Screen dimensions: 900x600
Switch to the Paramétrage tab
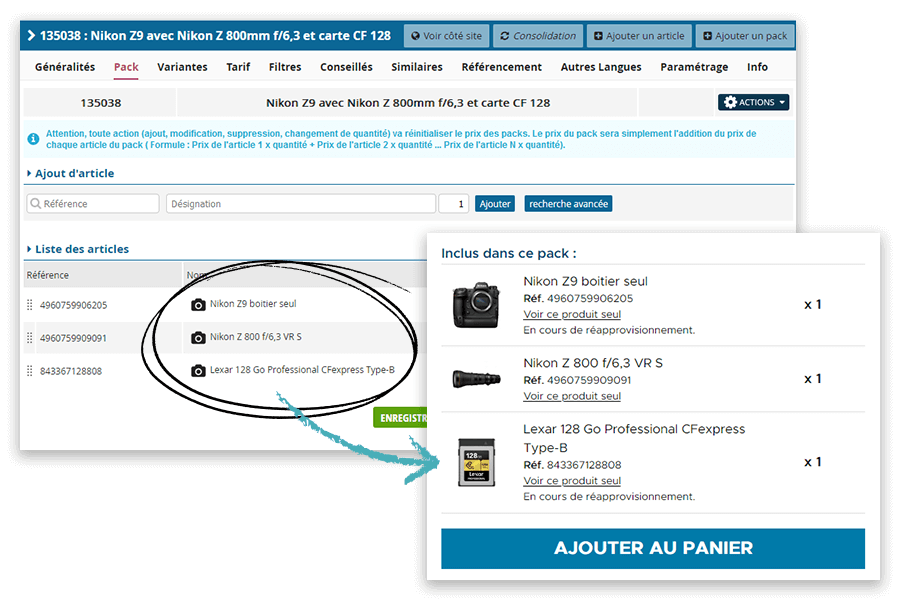[x=694, y=67]
